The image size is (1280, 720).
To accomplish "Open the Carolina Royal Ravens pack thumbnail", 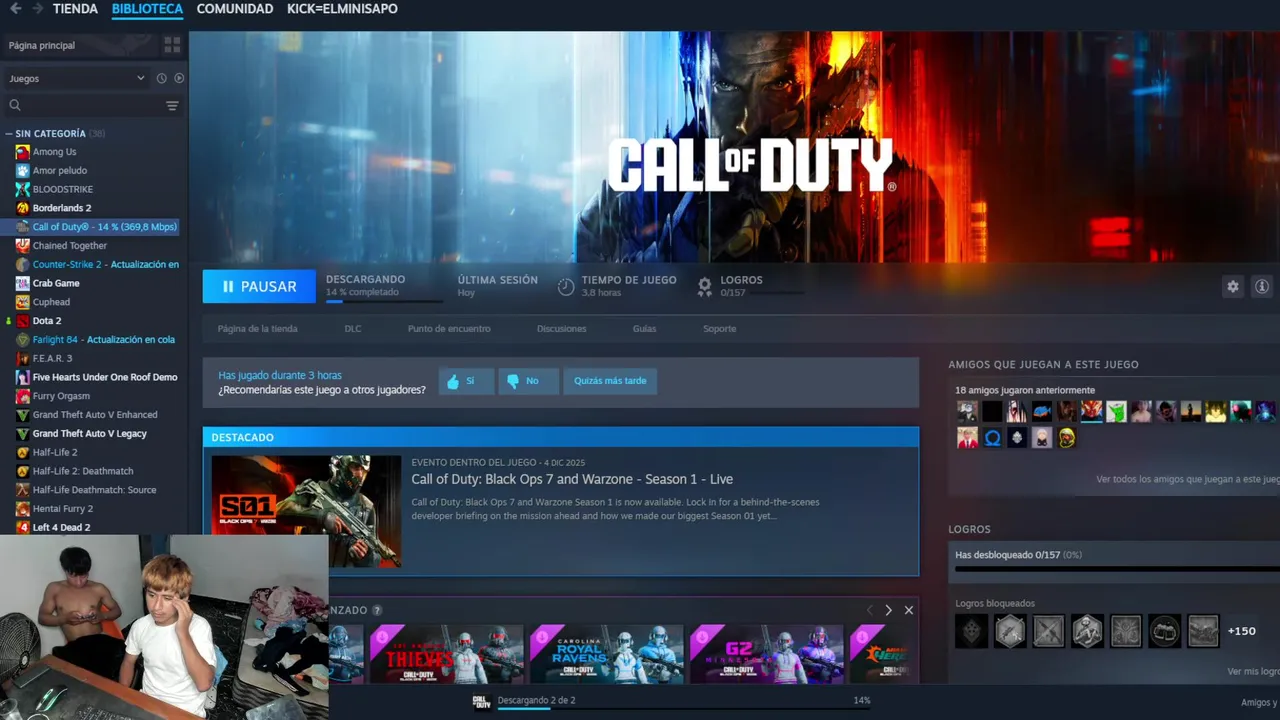I will pyautogui.click(x=606, y=654).
